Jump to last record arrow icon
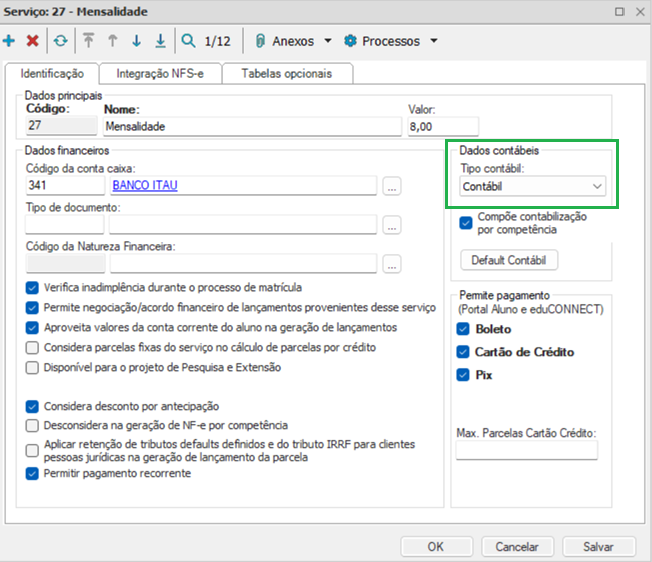 point(161,41)
